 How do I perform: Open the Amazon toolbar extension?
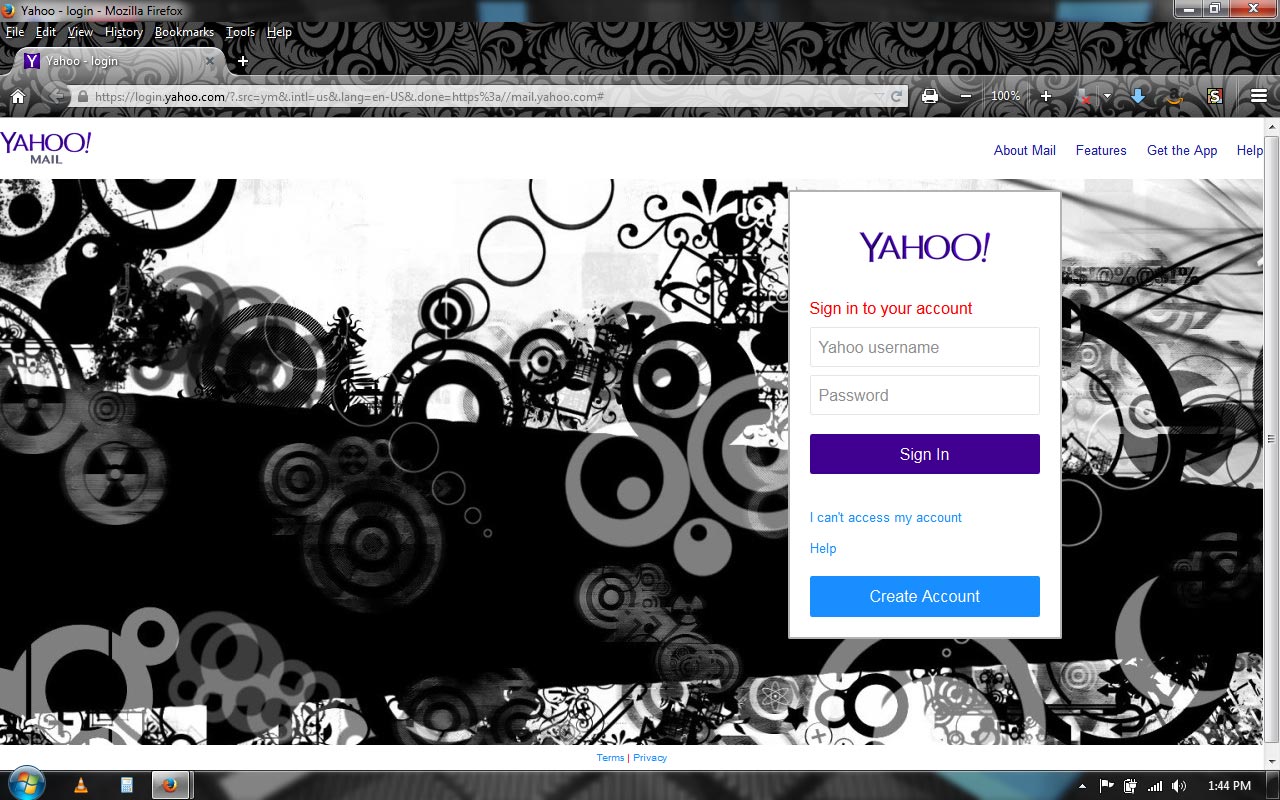click(1175, 97)
